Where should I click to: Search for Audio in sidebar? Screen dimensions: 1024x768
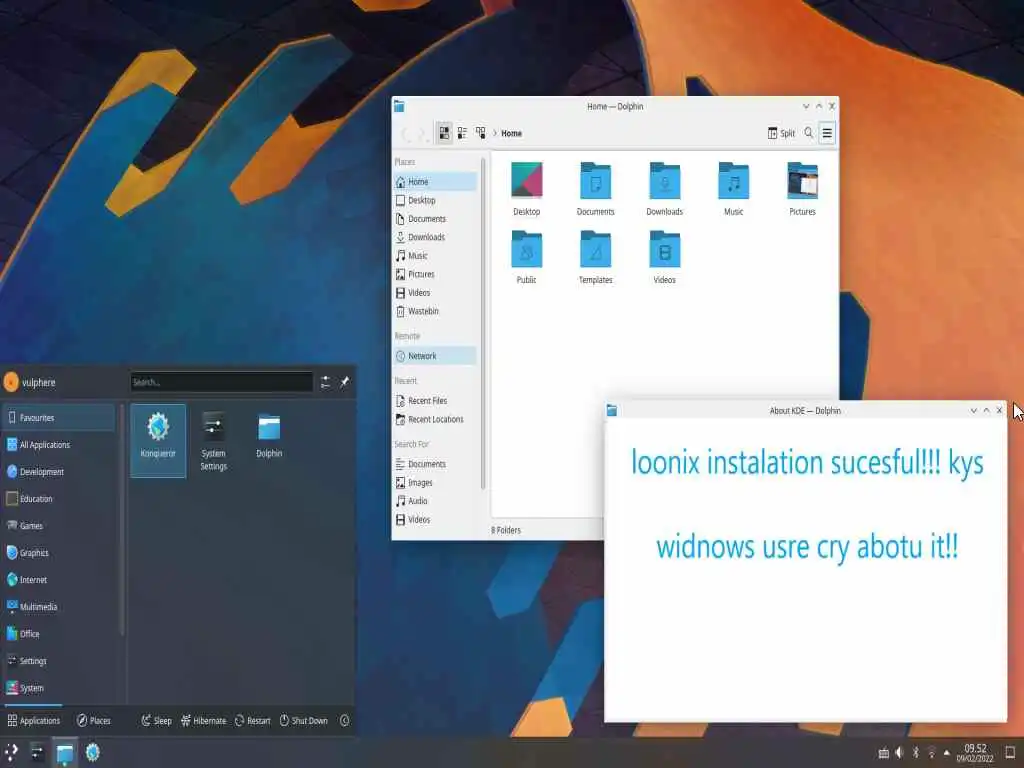436,501
